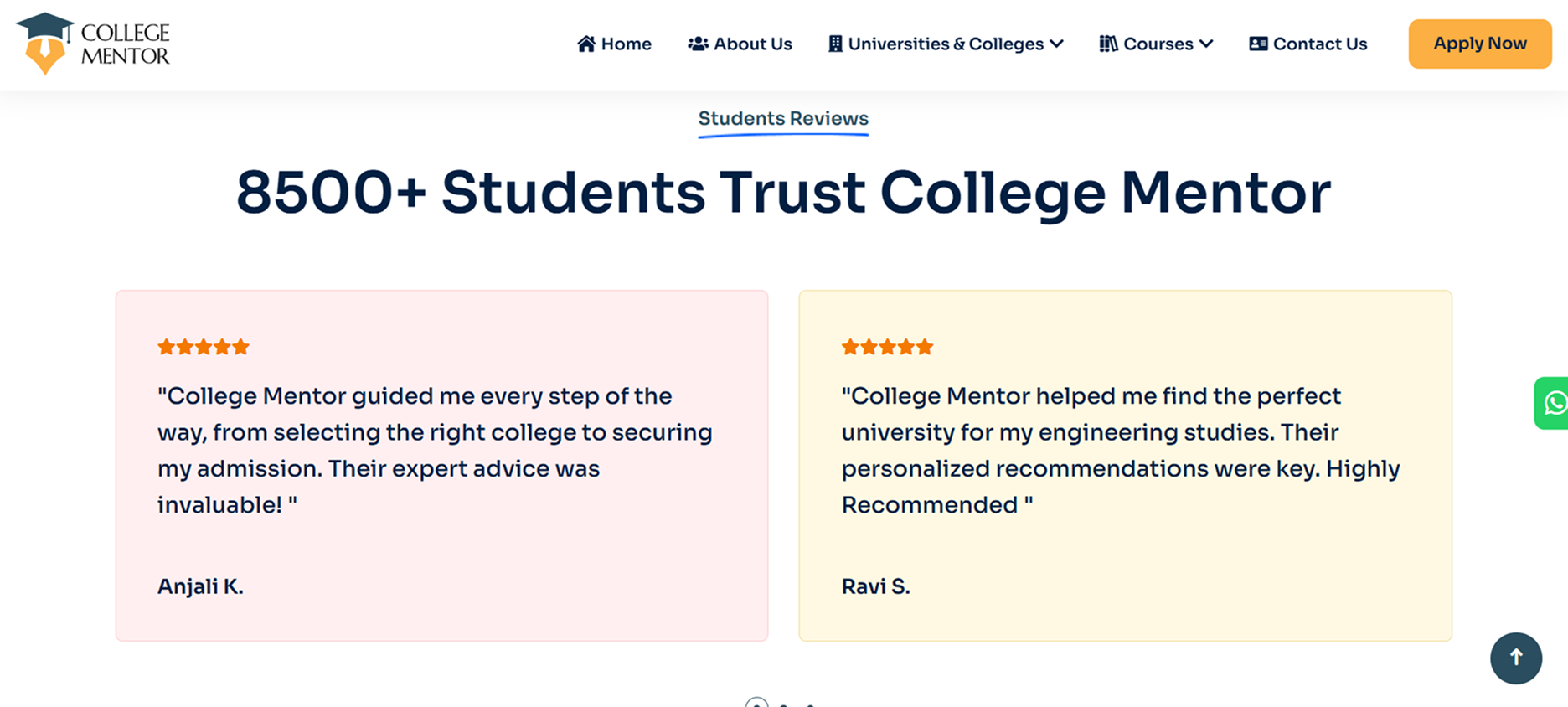Screen dimensions: 1568x707
Task: Select the first review carousel dot
Action: coord(756,704)
